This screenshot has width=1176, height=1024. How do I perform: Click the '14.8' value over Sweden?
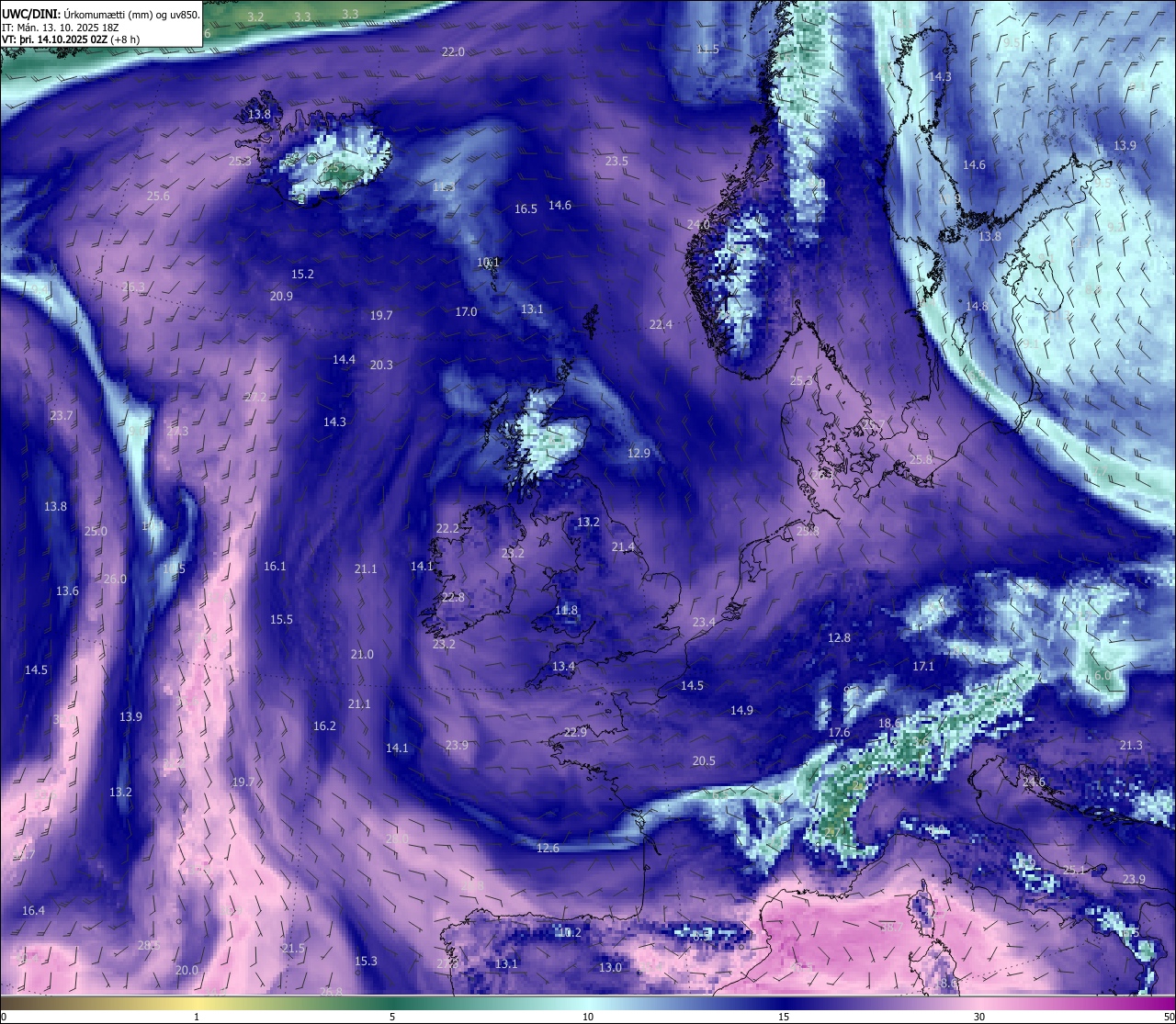point(977,306)
